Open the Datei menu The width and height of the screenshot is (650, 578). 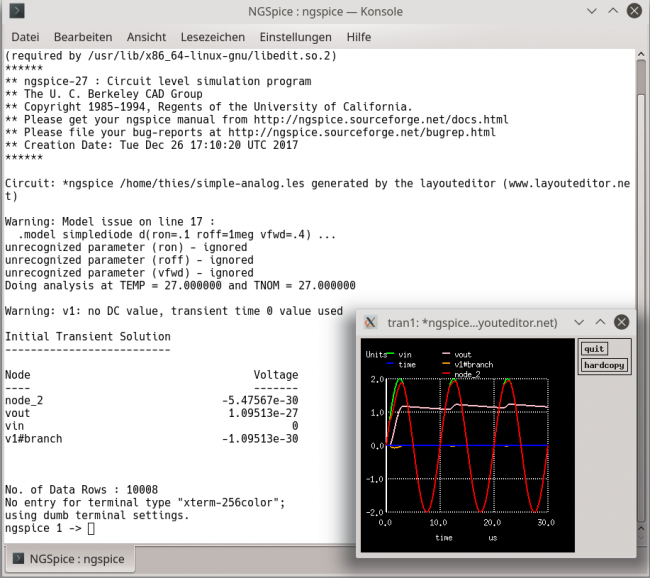pos(25,37)
